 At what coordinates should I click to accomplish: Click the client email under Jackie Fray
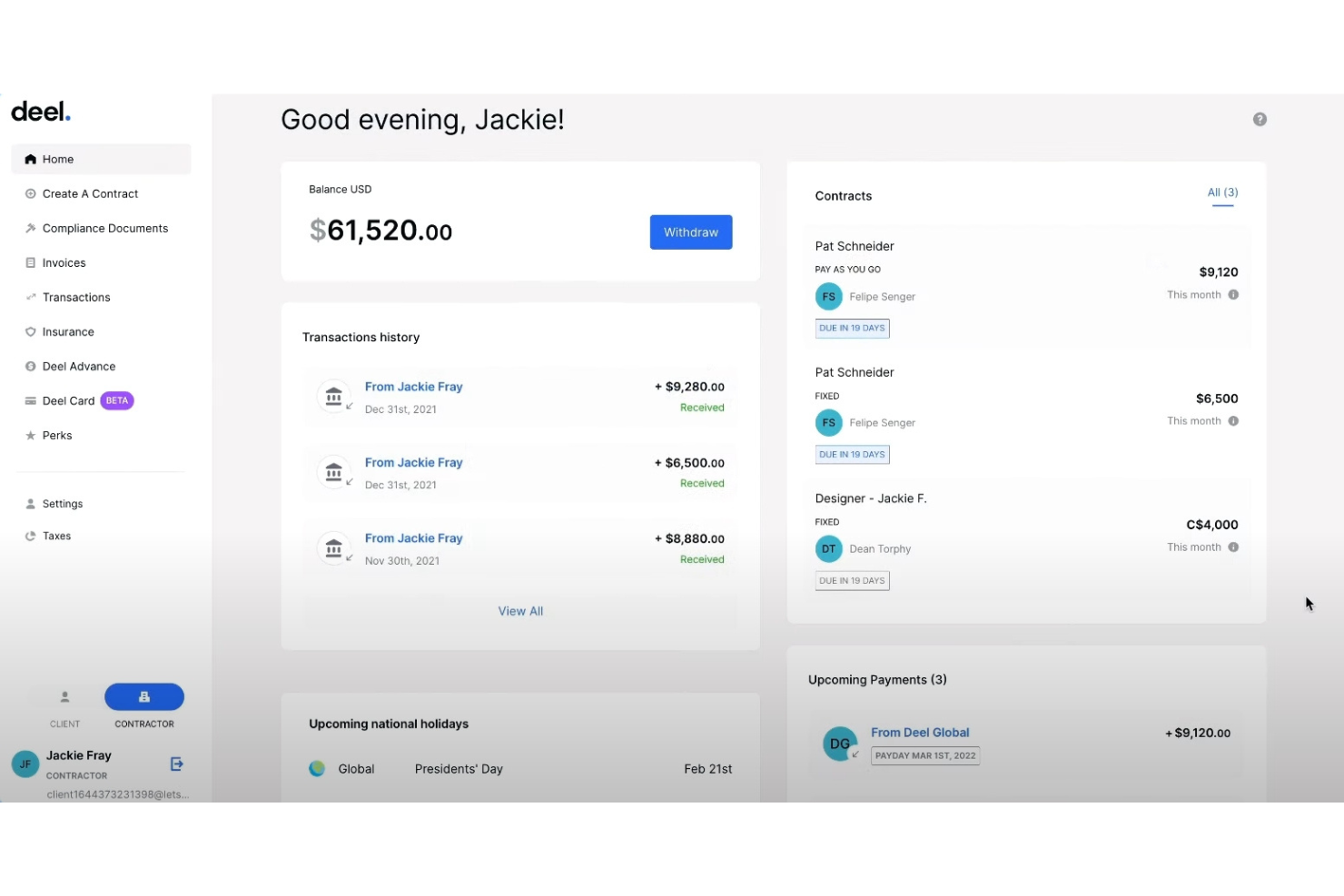click(x=118, y=794)
